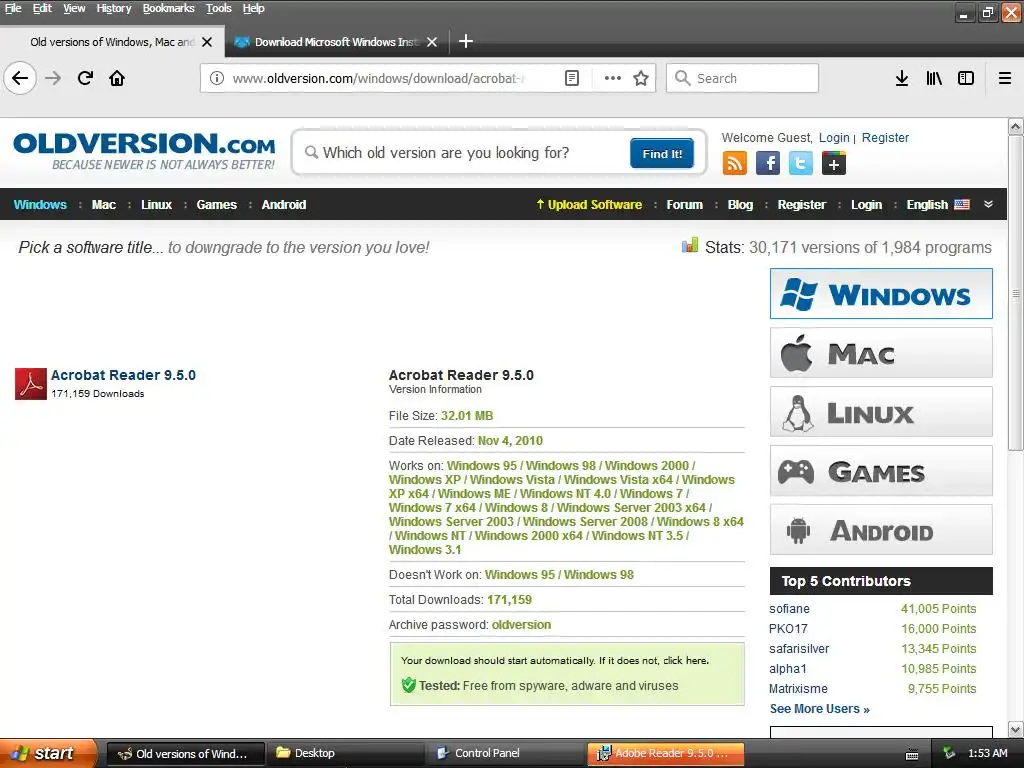Switch to Adobe Reader 9.5.0 taskbar item
1024x768 pixels.
(x=665, y=753)
